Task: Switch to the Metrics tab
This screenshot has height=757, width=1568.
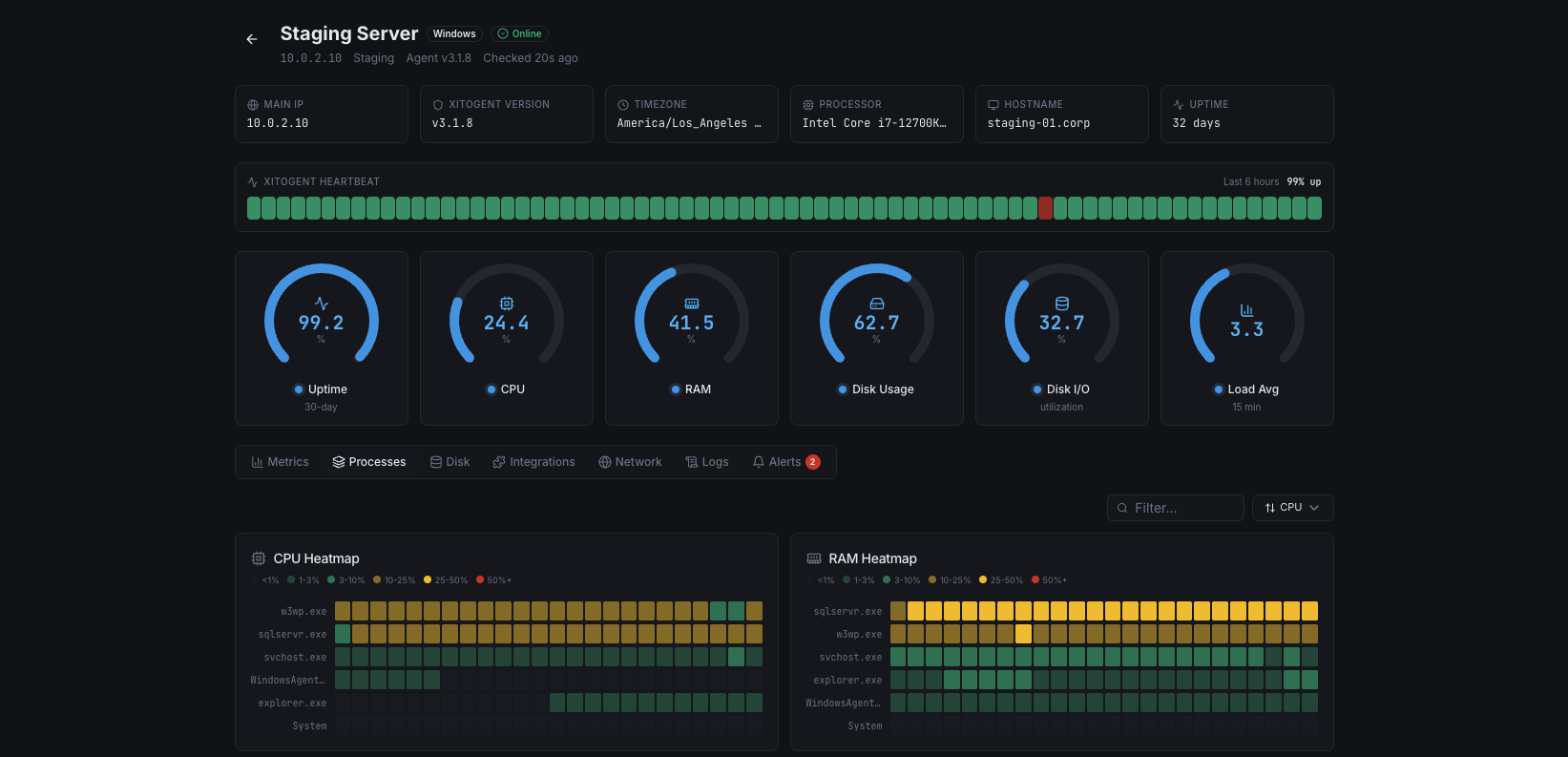Action: (280, 462)
